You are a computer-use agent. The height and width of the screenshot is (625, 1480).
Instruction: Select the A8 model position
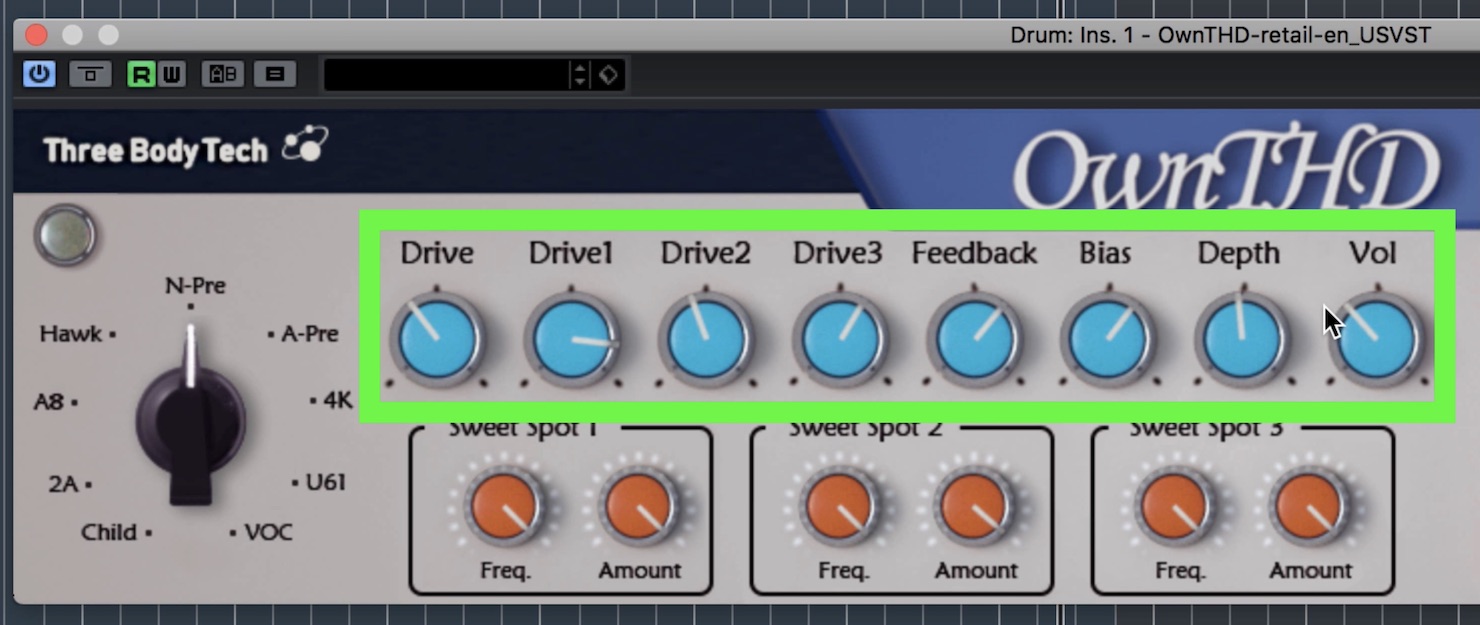tap(49, 402)
